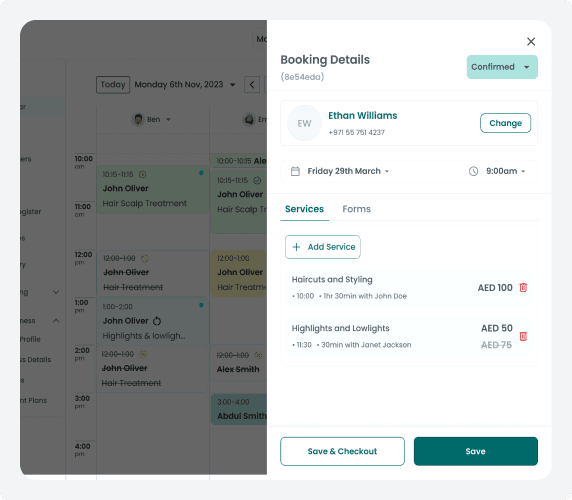
Task: Open Ben's 1:00-2:00 Highlights & lowlights appointment
Action: (x=152, y=322)
